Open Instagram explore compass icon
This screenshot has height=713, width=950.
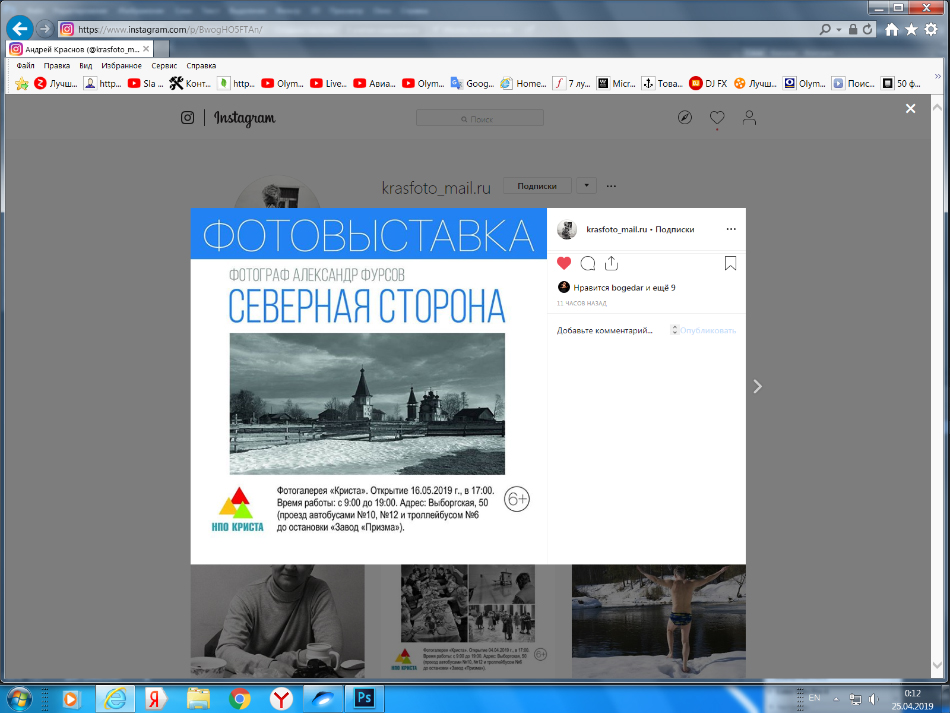(685, 118)
